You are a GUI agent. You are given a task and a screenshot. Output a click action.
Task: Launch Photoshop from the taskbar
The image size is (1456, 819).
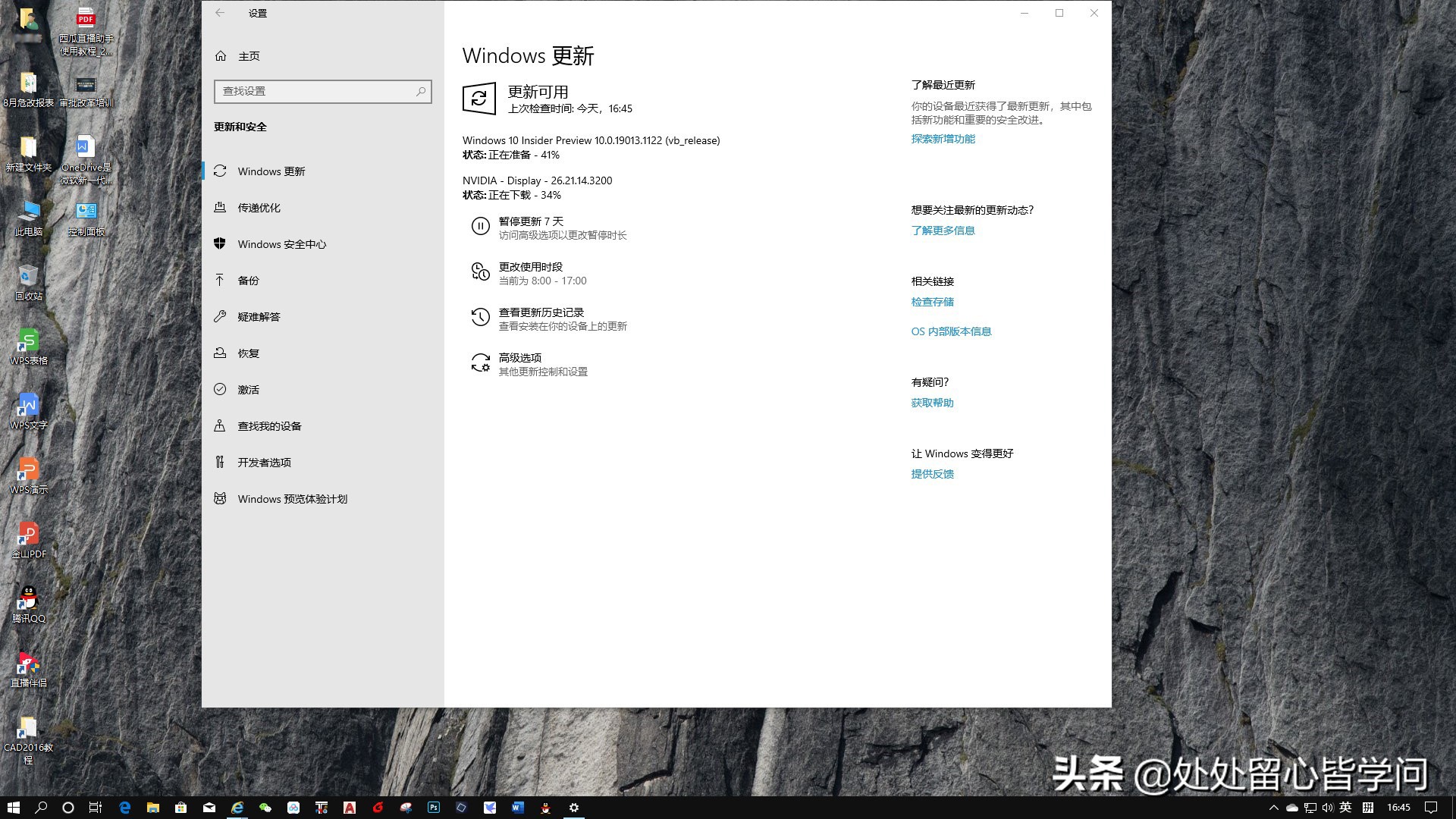coord(433,808)
